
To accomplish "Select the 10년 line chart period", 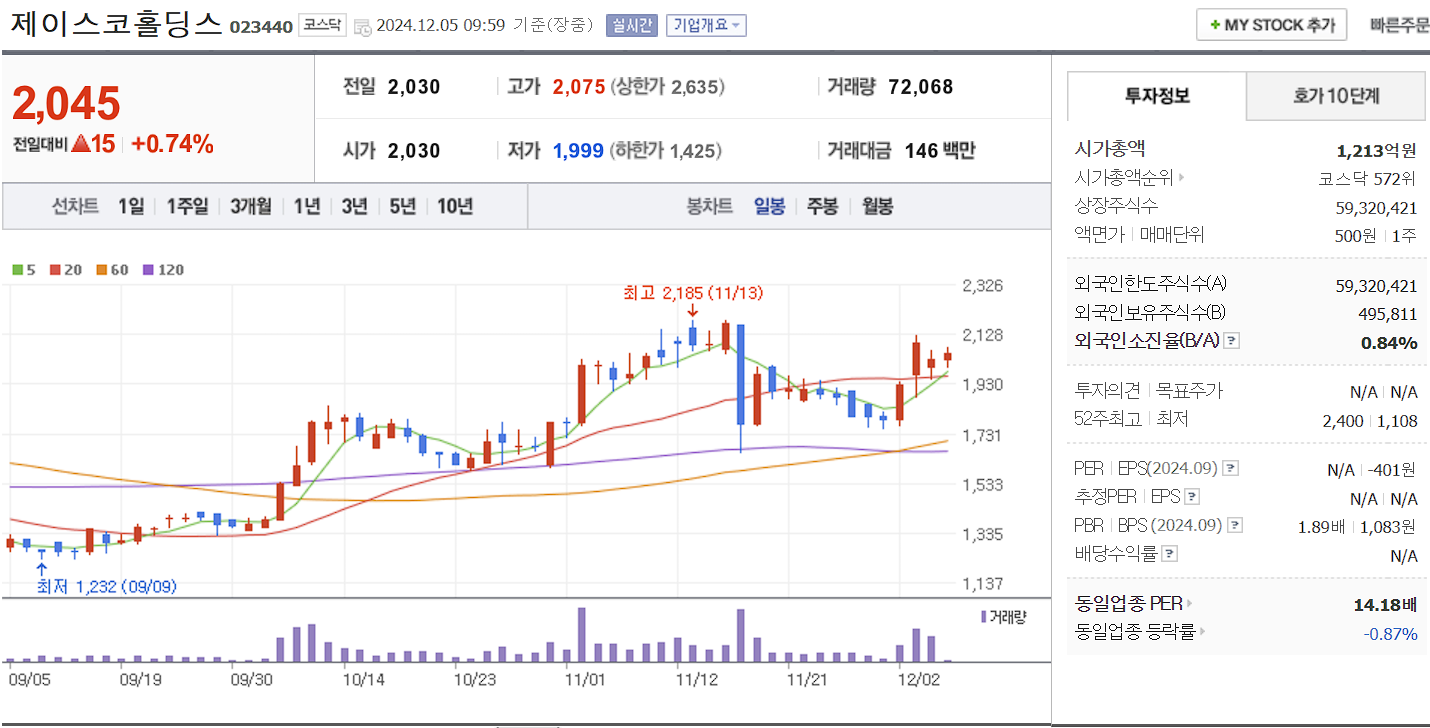I will [x=455, y=206].
